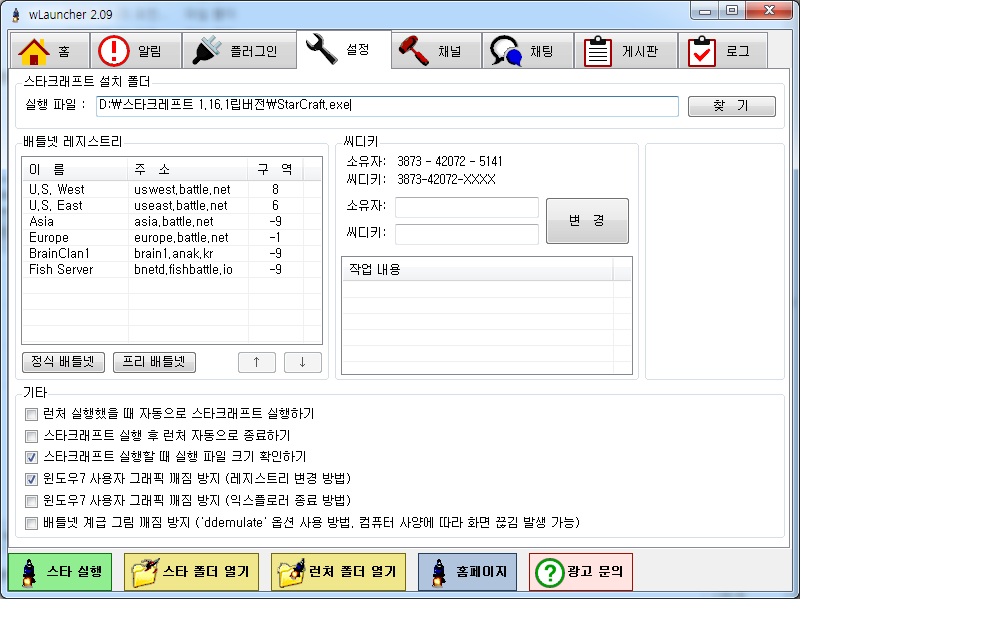Select the Fish Server row
Screen dimensions: 1008x630
coord(172,269)
